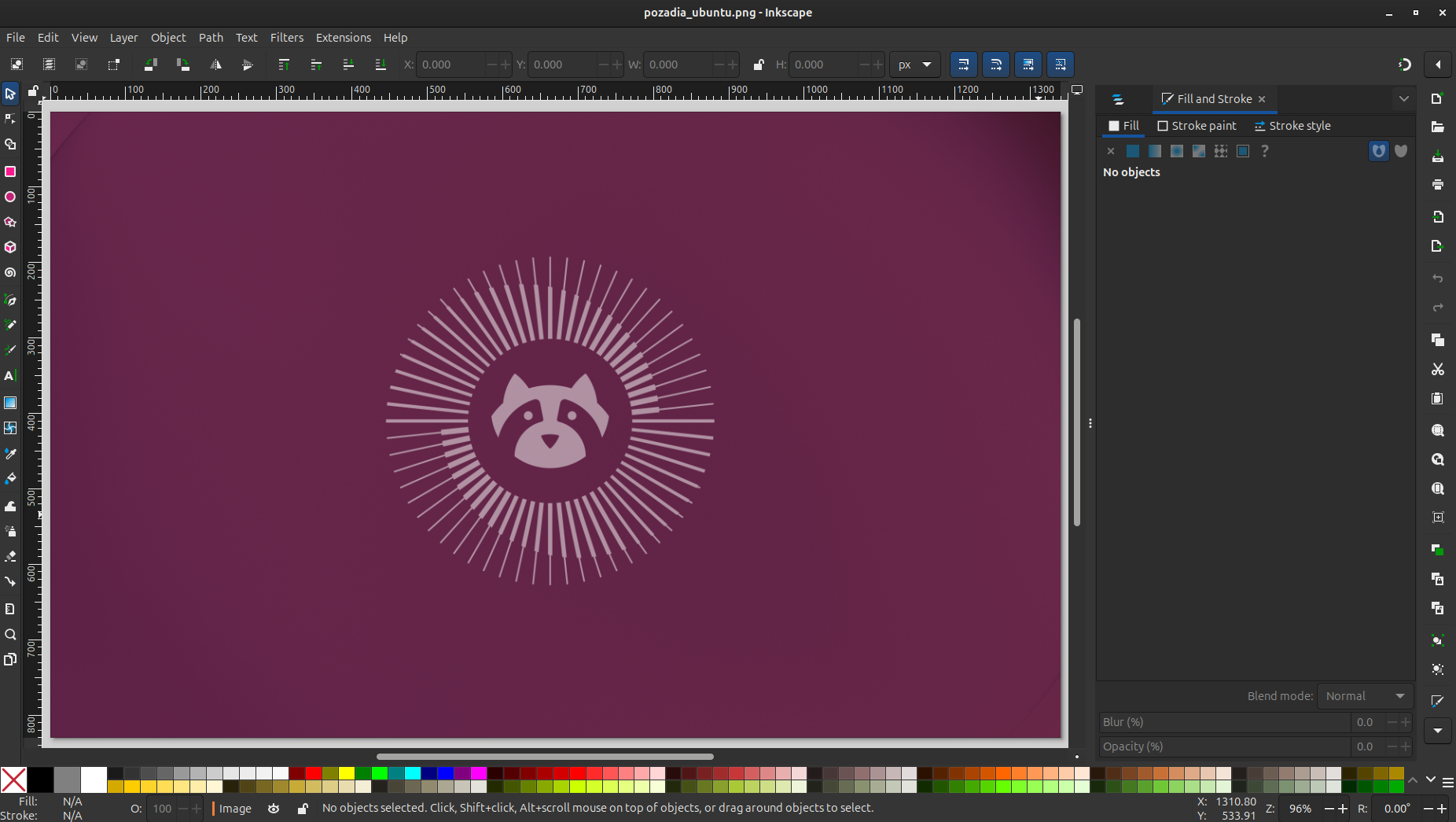Close the Fill and Stroke panel tab
This screenshot has height=822, width=1456.
1262,99
